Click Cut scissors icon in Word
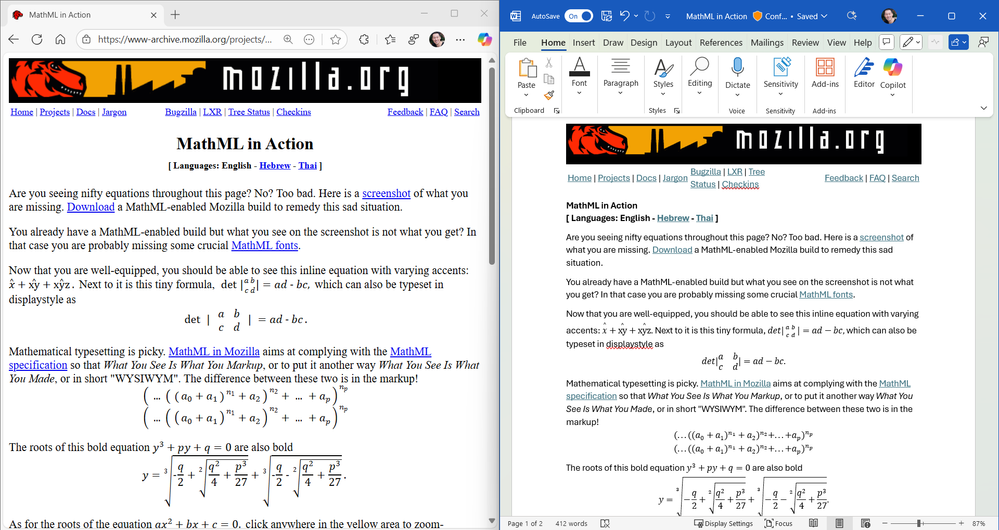The height and width of the screenshot is (530, 999). click(549, 62)
